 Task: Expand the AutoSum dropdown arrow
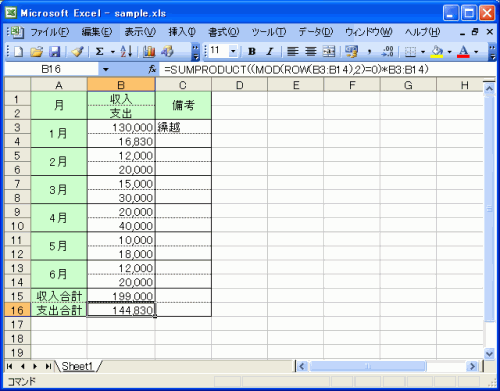pyautogui.click(x=113, y=52)
